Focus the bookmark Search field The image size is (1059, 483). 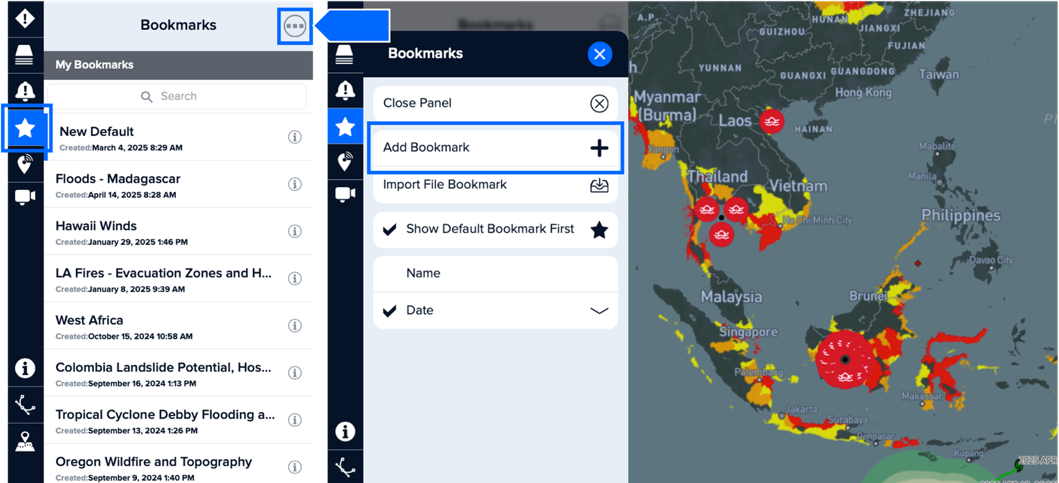[x=177, y=97]
